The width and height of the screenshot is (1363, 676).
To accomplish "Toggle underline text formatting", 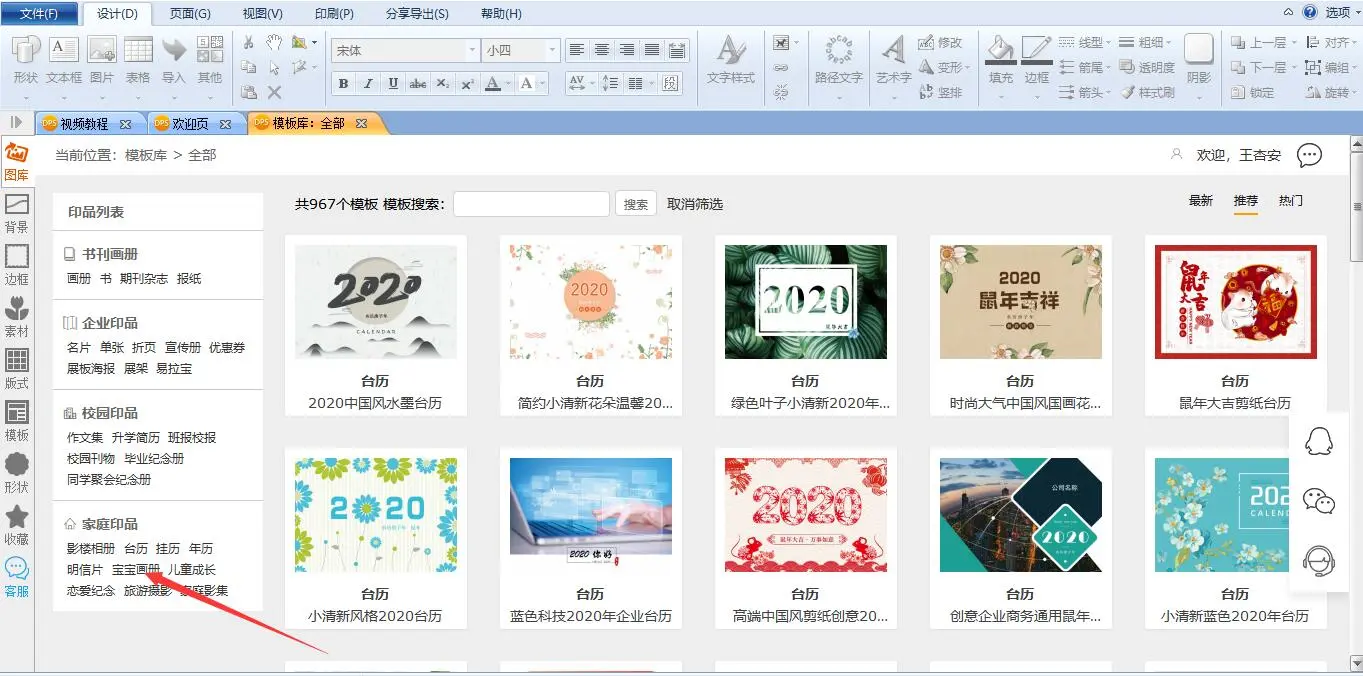I will pyautogui.click(x=393, y=83).
